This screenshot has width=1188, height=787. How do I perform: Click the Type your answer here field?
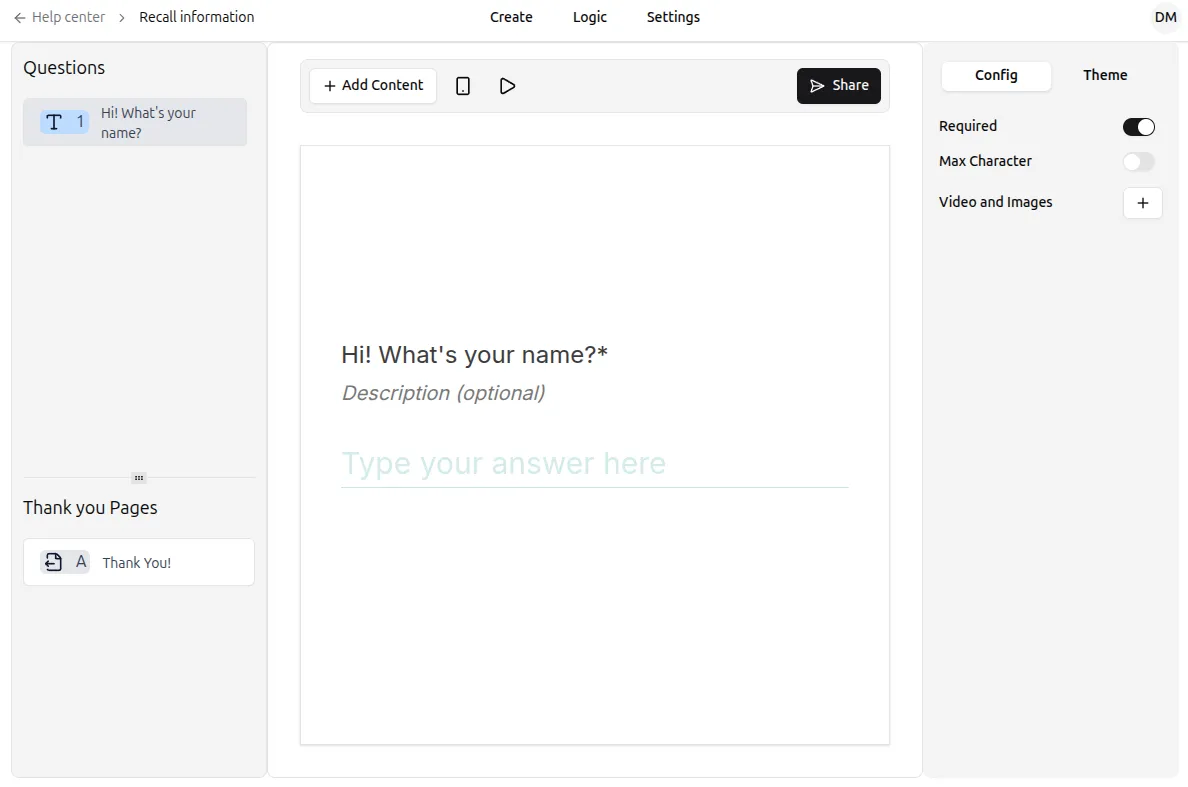[594, 464]
